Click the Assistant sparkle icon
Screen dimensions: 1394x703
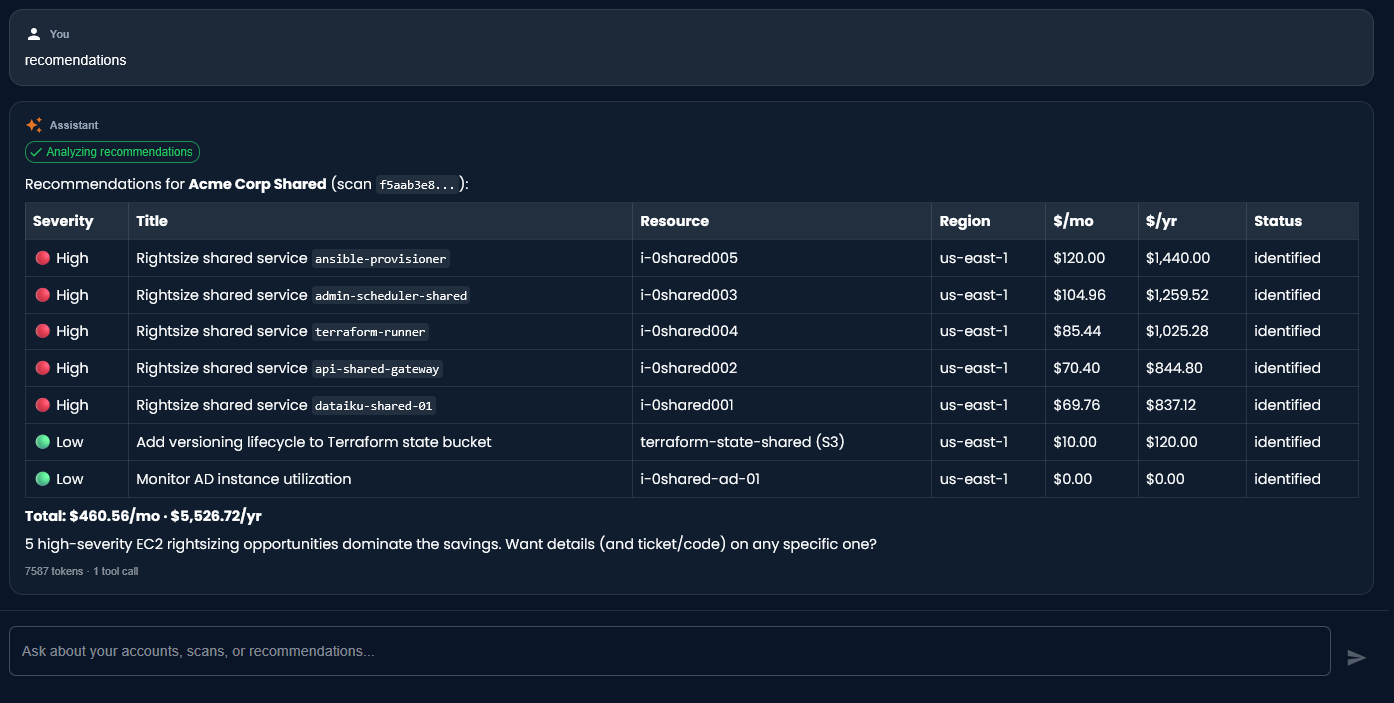[x=34, y=125]
